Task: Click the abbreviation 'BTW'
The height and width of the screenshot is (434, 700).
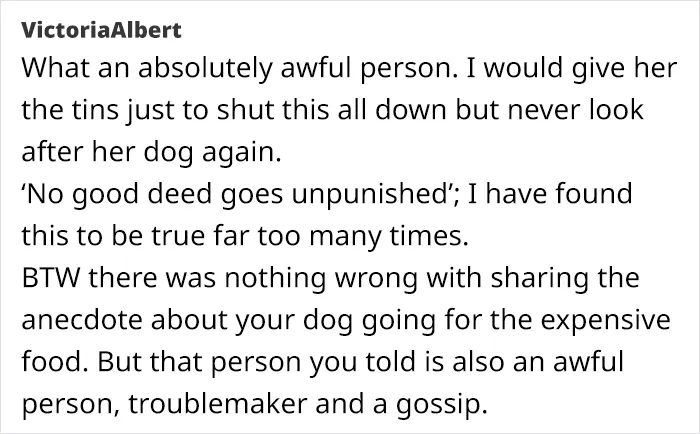Action: tap(51, 278)
